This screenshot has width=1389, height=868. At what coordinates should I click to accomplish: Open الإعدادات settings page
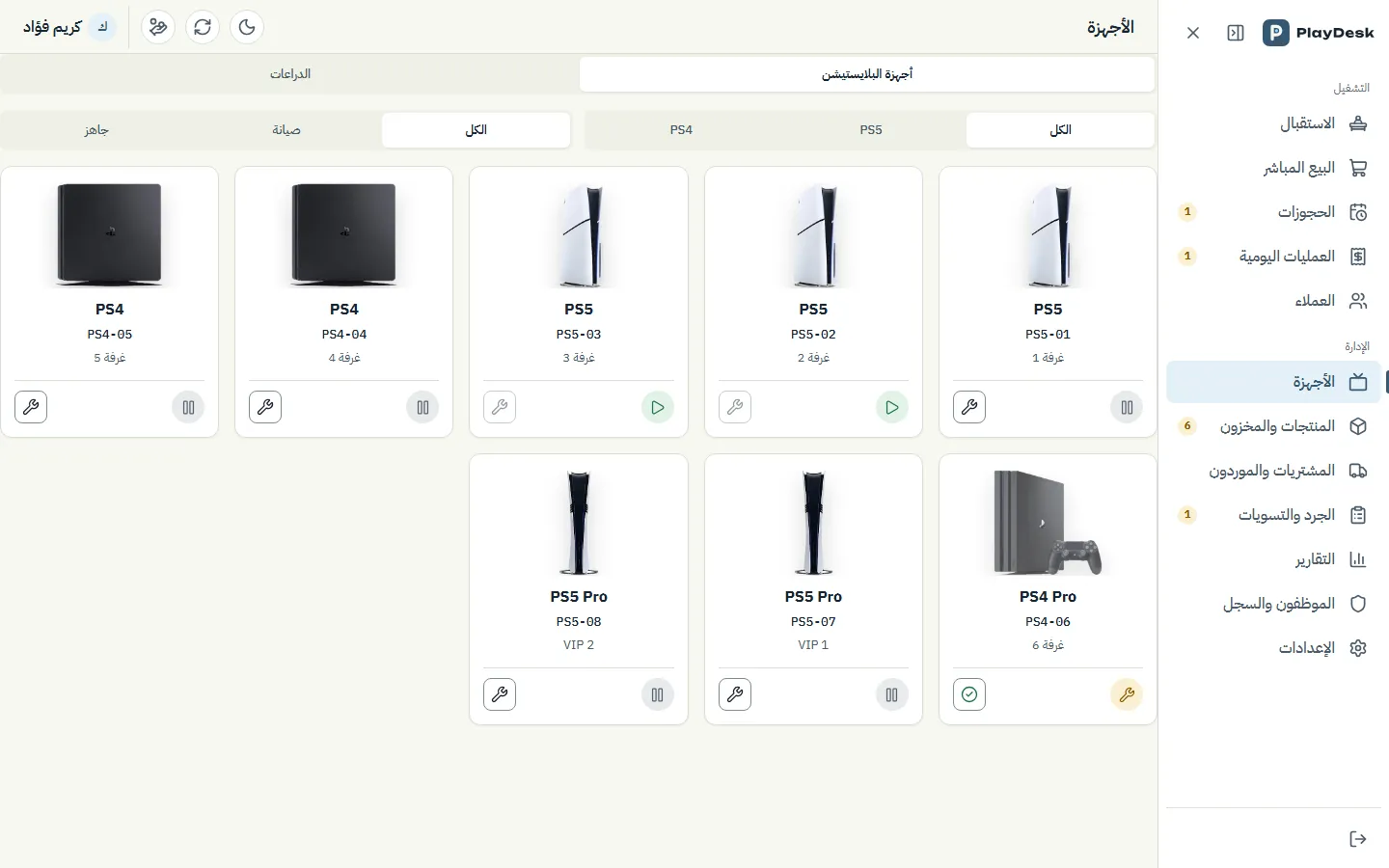click(1273, 648)
